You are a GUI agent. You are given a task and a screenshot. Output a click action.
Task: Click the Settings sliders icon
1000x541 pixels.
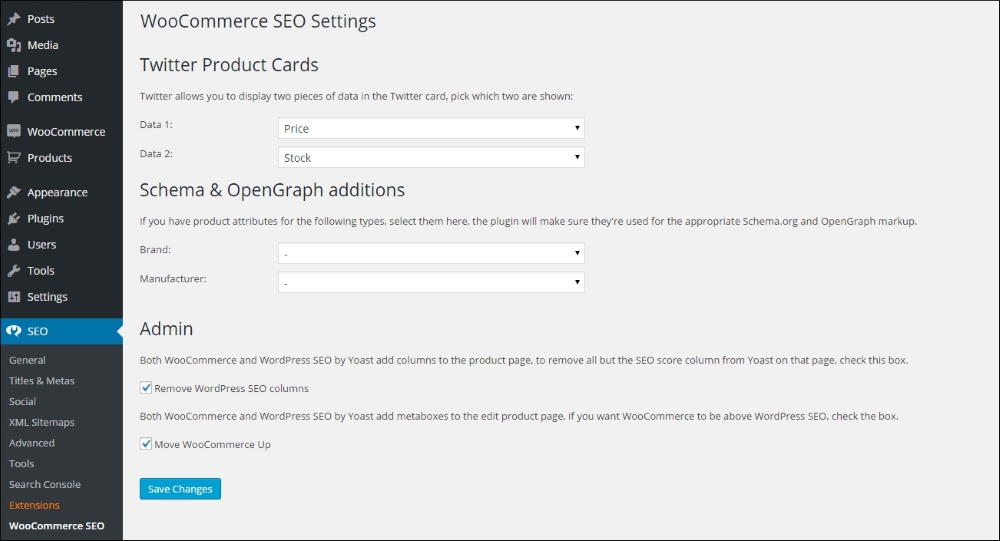click(13, 297)
